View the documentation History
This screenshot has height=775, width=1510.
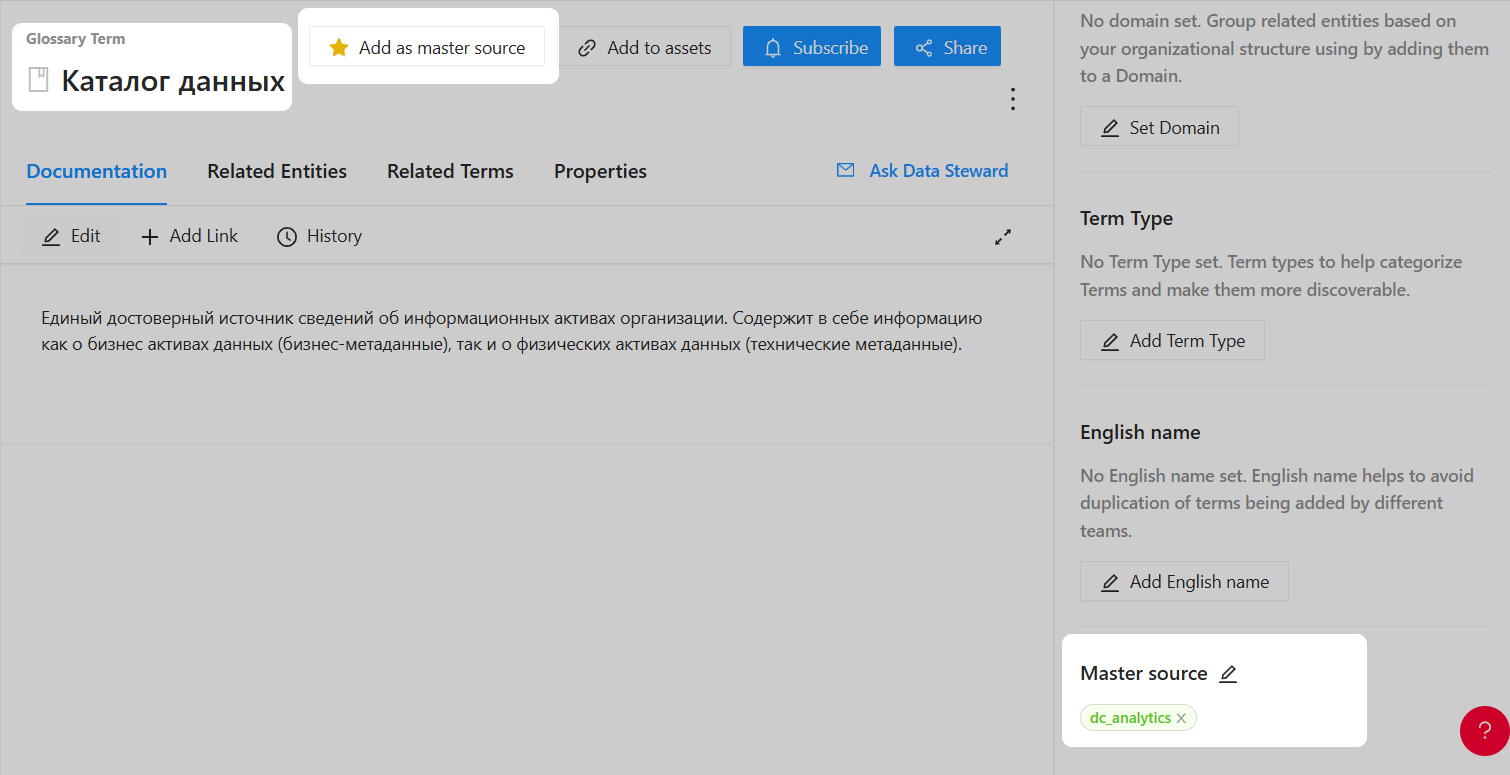click(x=319, y=236)
